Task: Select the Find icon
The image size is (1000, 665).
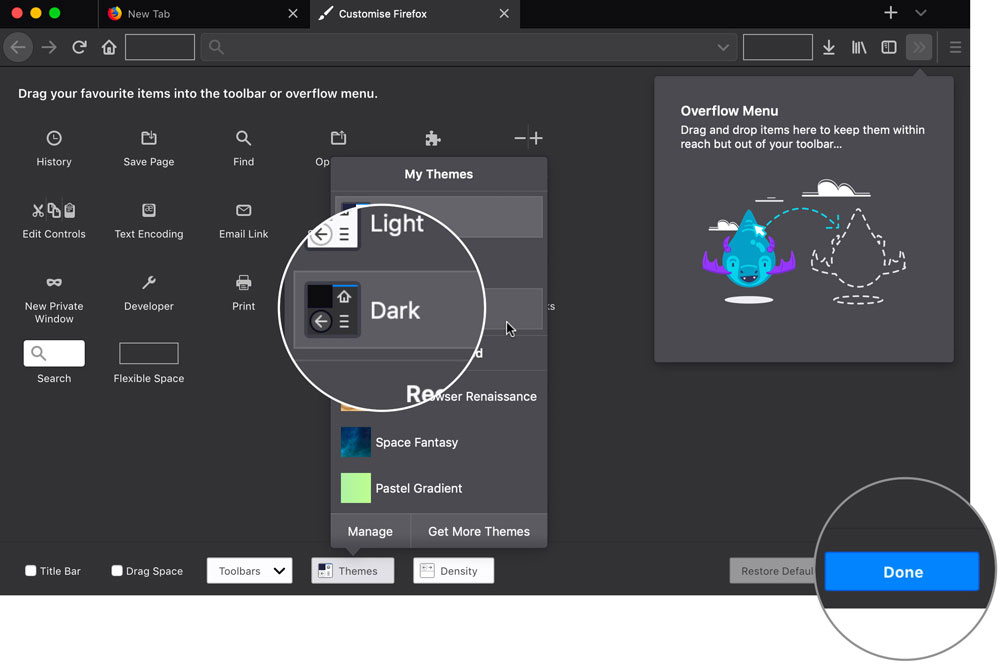Action: pos(243,140)
